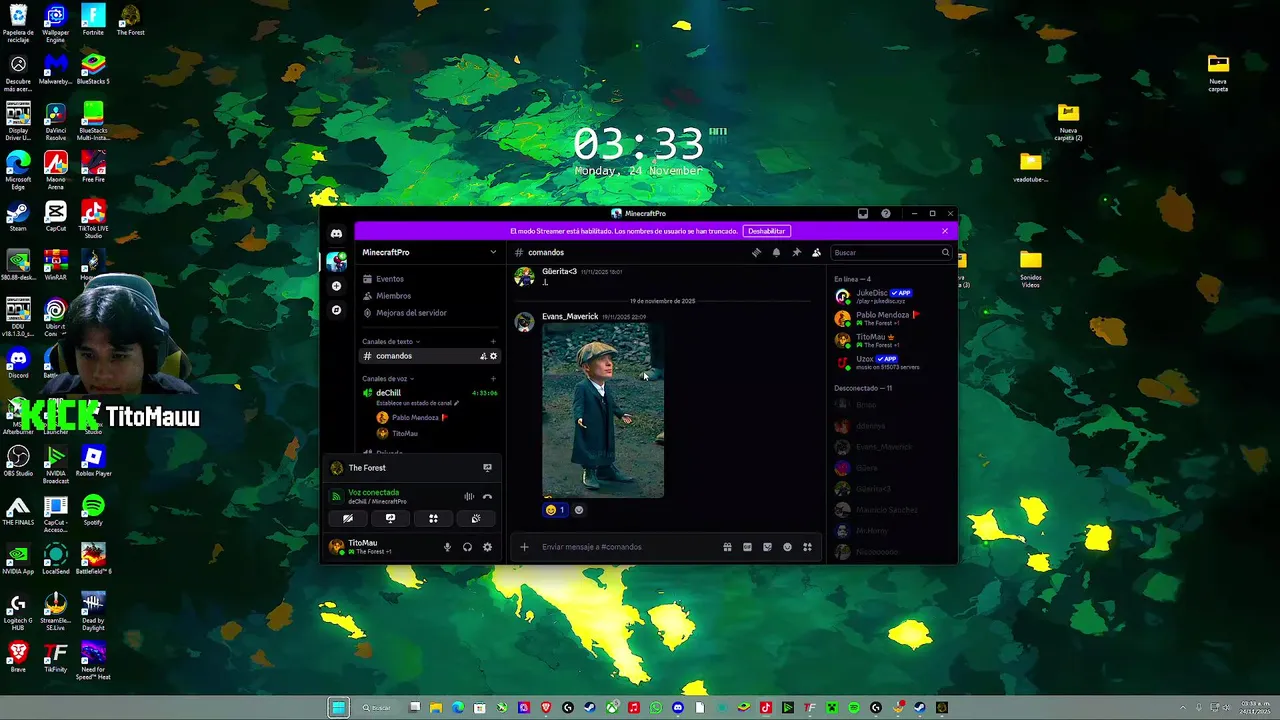Image resolution: width=1280 pixels, height=720 pixels.
Task: Open Pablo Mendoza in the member list
Action: (890, 318)
